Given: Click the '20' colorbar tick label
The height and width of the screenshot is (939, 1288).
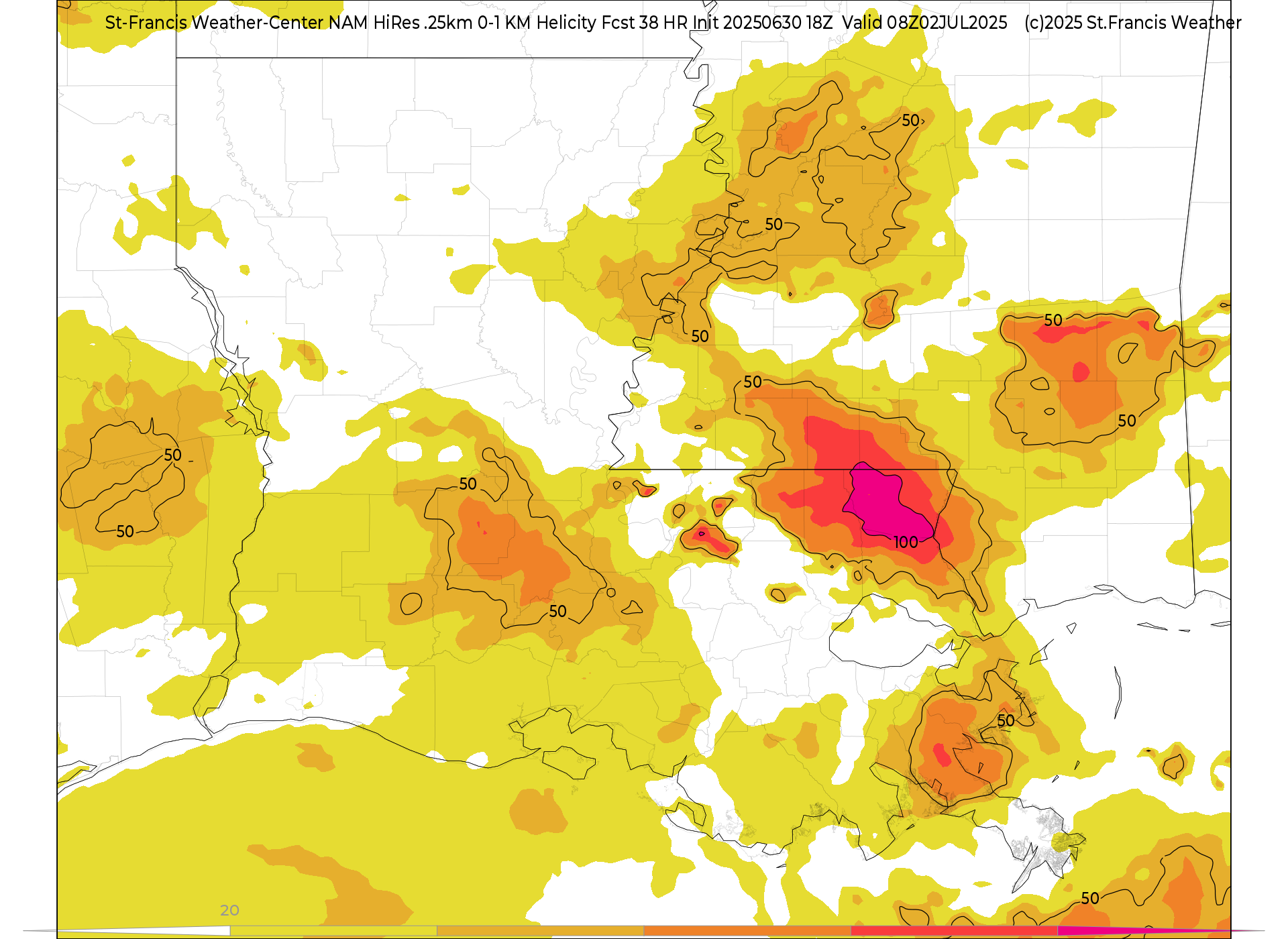Looking at the screenshot, I should (229, 910).
